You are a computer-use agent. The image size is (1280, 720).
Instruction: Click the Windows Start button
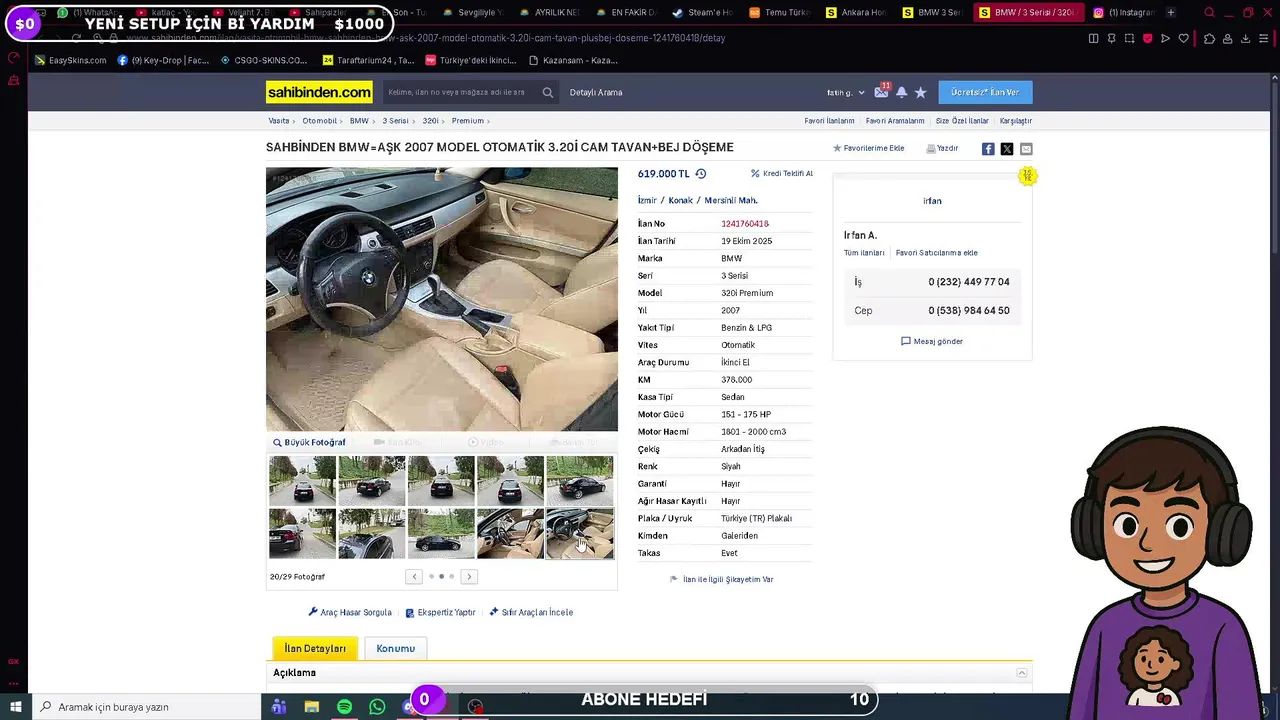point(15,707)
